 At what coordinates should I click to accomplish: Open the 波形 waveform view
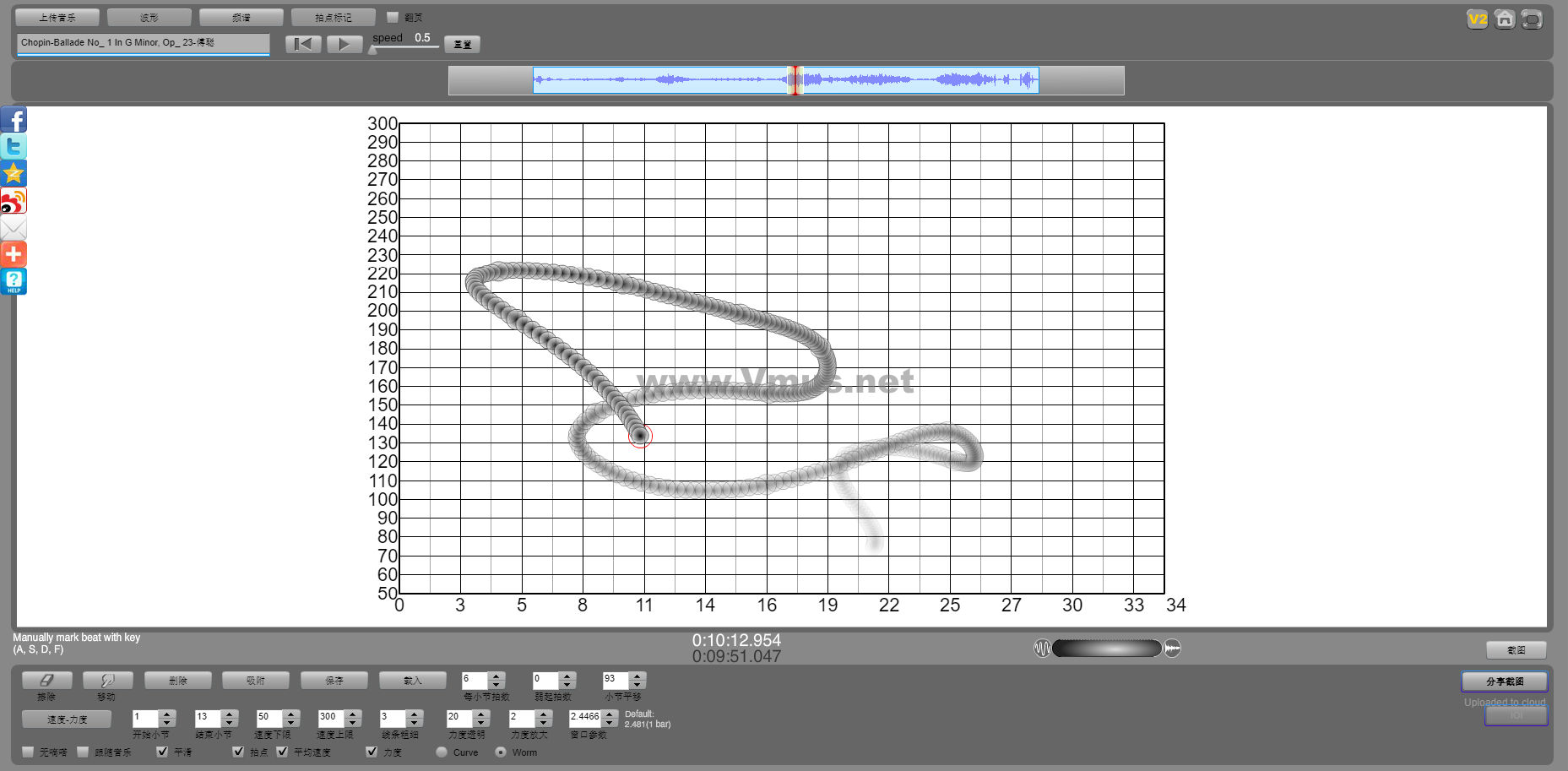pyautogui.click(x=149, y=18)
